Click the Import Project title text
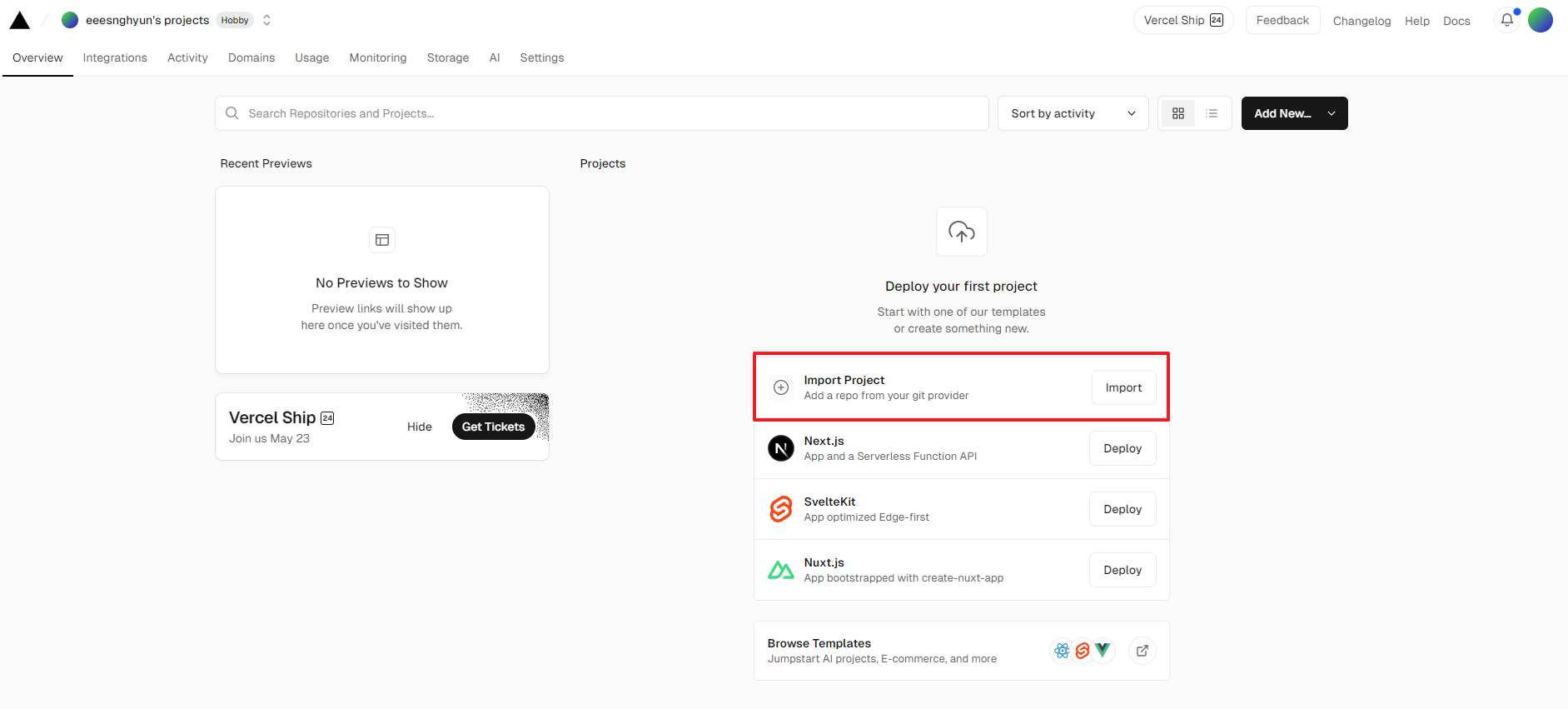The height and width of the screenshot is (709, 1568). (x=844, y=380)
